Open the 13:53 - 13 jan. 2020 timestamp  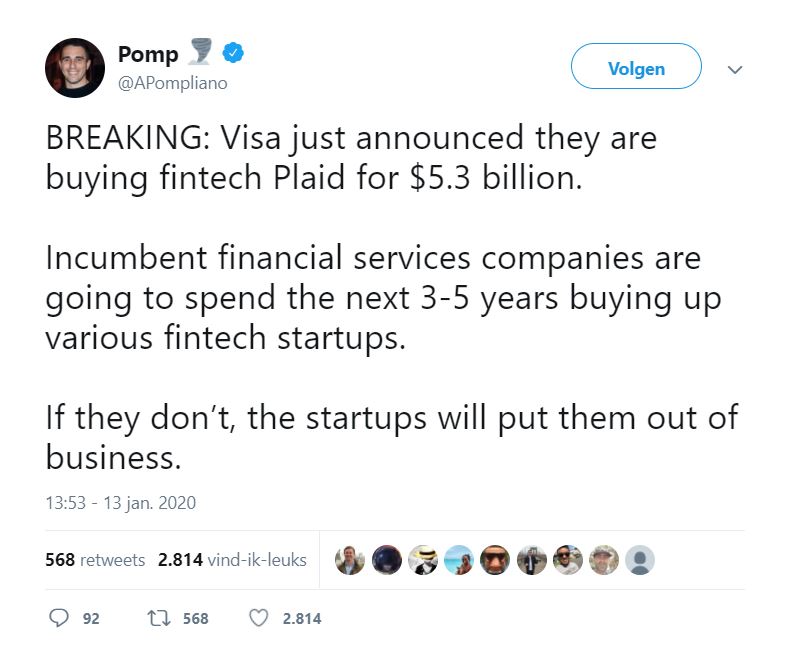pyautogui.click(x=120, y=503)
